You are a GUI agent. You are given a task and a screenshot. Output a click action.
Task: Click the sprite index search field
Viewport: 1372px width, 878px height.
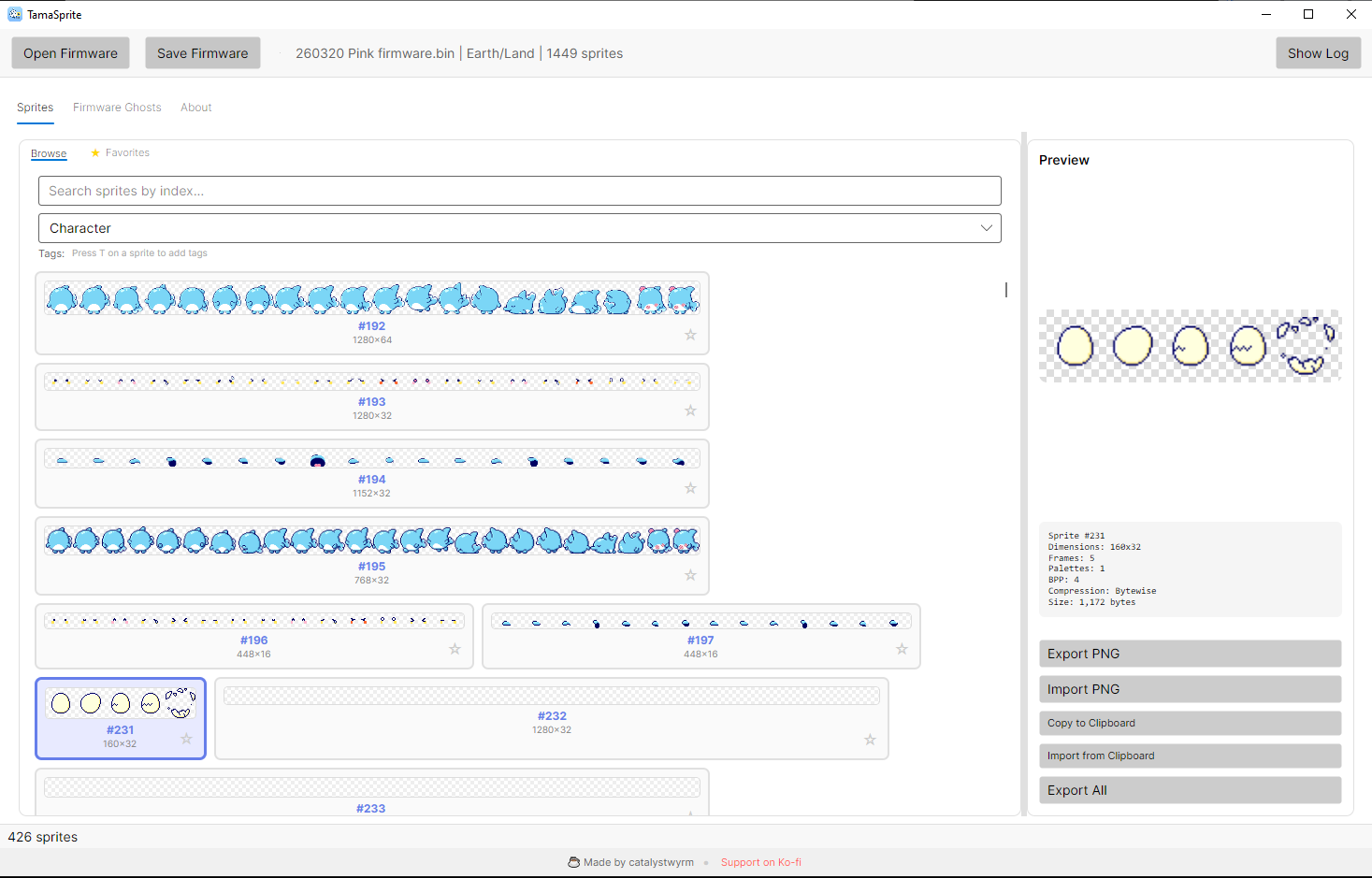(x=519, y=190)
